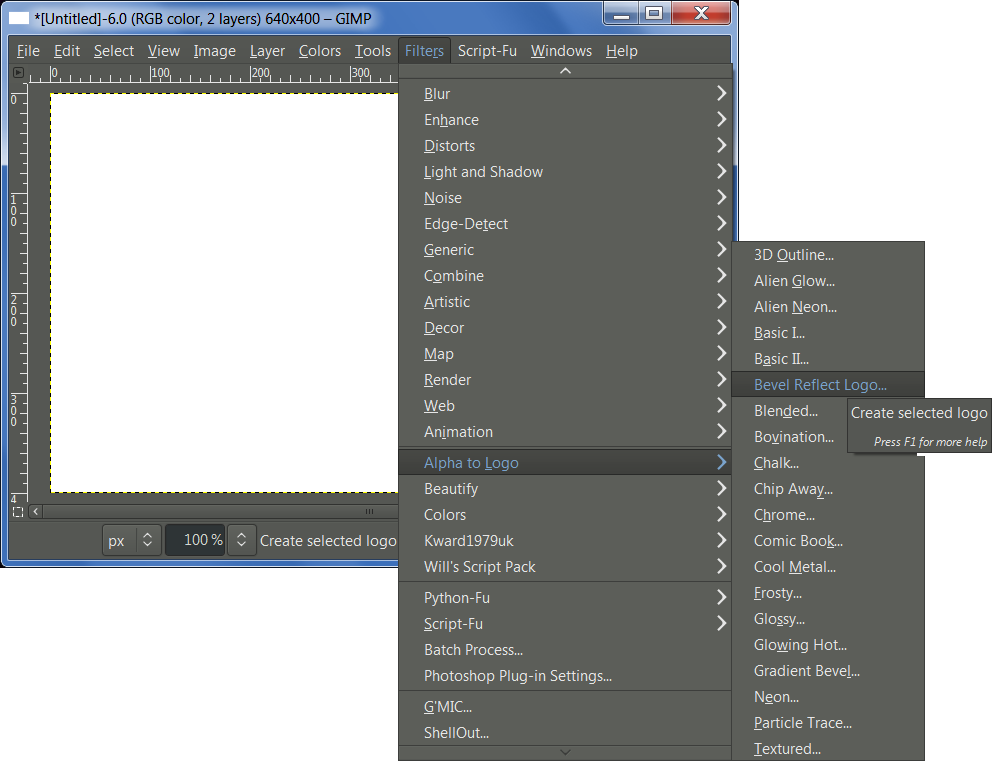The width and height of the screenshot is (992, 761).
Task: Open Photoshop Plug-in Settings
Action: [565, 676]
